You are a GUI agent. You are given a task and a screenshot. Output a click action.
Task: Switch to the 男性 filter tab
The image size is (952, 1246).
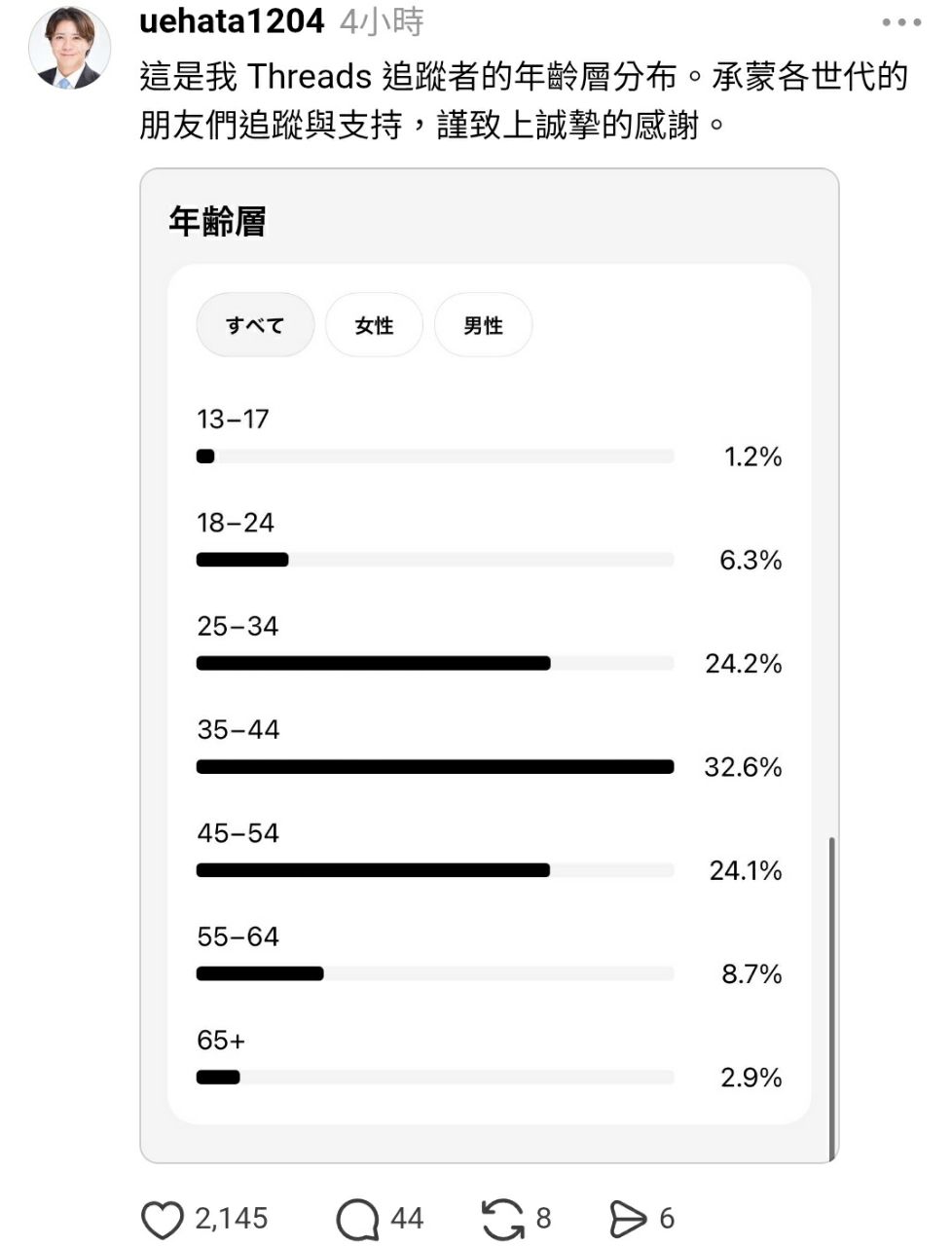coord(483,325)
